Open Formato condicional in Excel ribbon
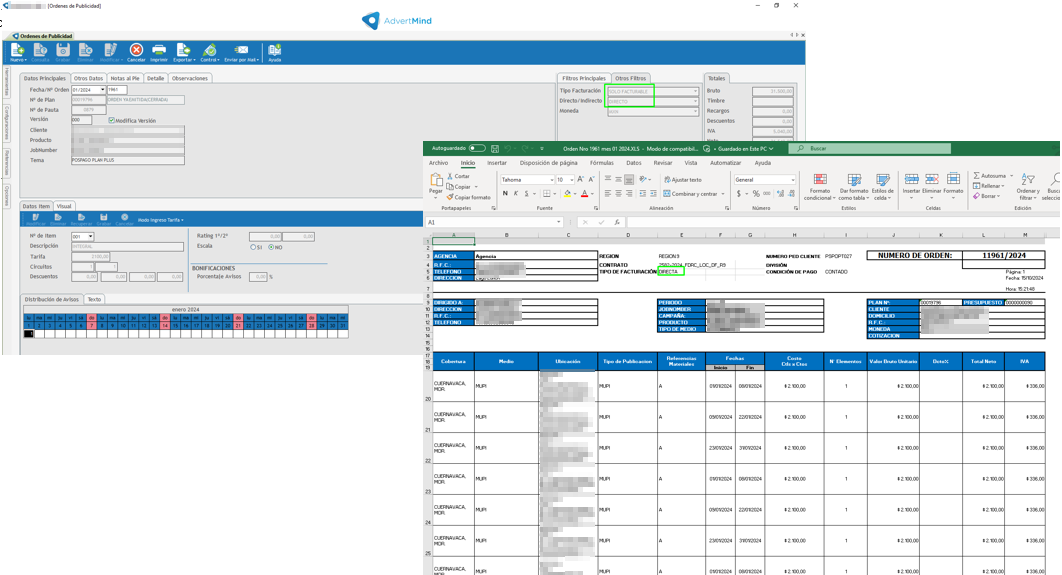The image size is (1062, 575). pyautogui.click(x=819, y=186)
